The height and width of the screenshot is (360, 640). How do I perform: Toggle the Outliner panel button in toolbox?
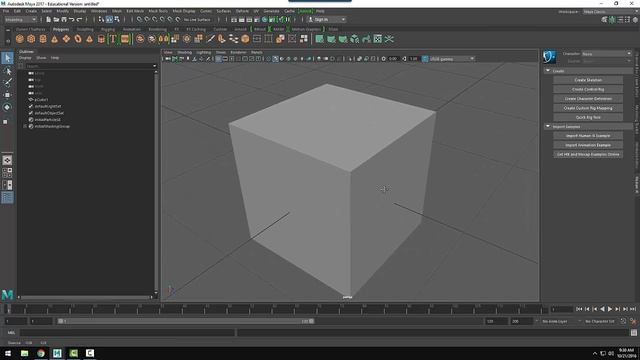click(x=7, y=198)
